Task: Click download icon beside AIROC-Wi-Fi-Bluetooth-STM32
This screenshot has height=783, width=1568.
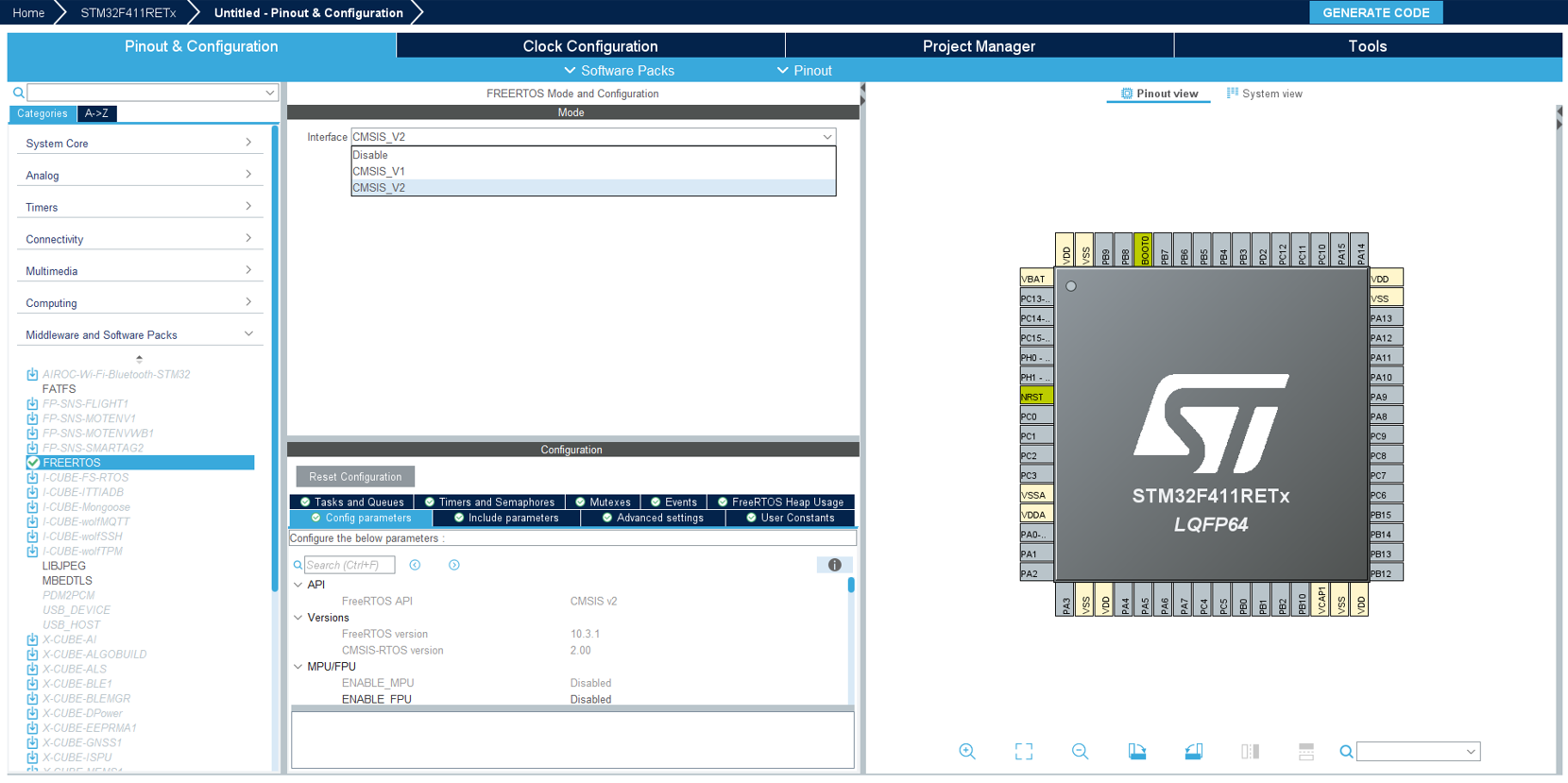Action: (32, 374)
